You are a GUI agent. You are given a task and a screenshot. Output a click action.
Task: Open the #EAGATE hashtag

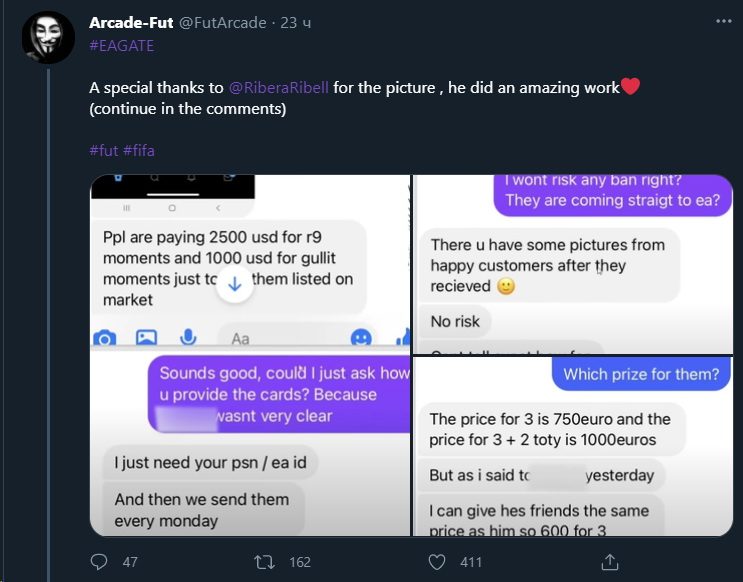tap(120, 45)
